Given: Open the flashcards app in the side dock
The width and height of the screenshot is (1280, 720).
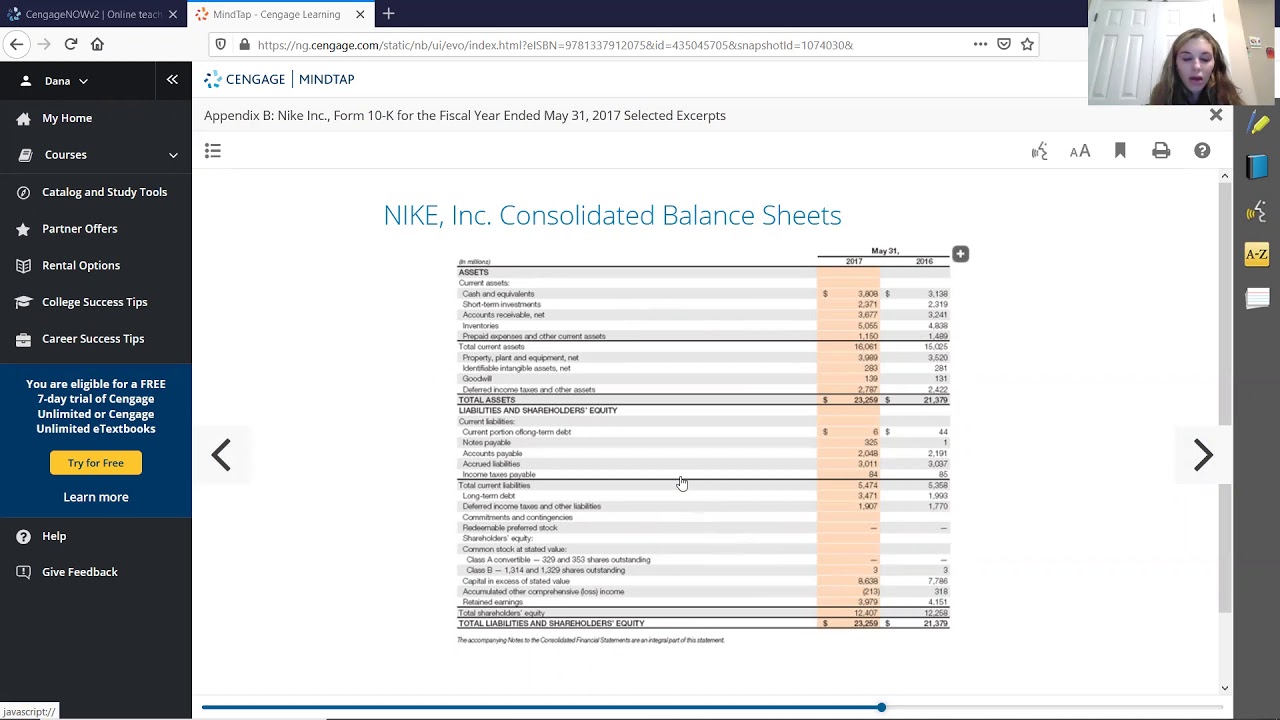Looking at the screenshot, I should click(x=1257, y=298).
